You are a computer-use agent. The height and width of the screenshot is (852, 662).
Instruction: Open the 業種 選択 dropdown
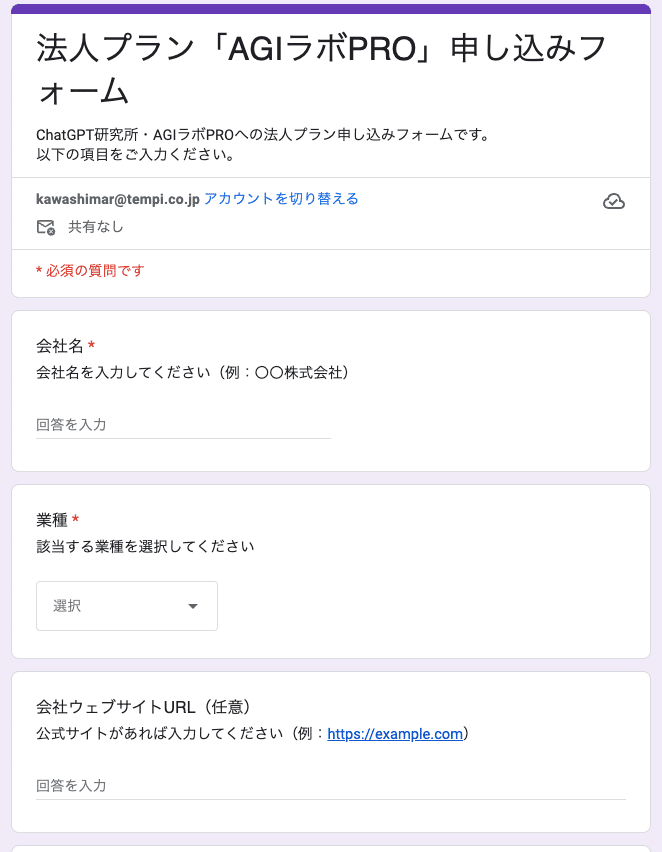tap(126, 606)
